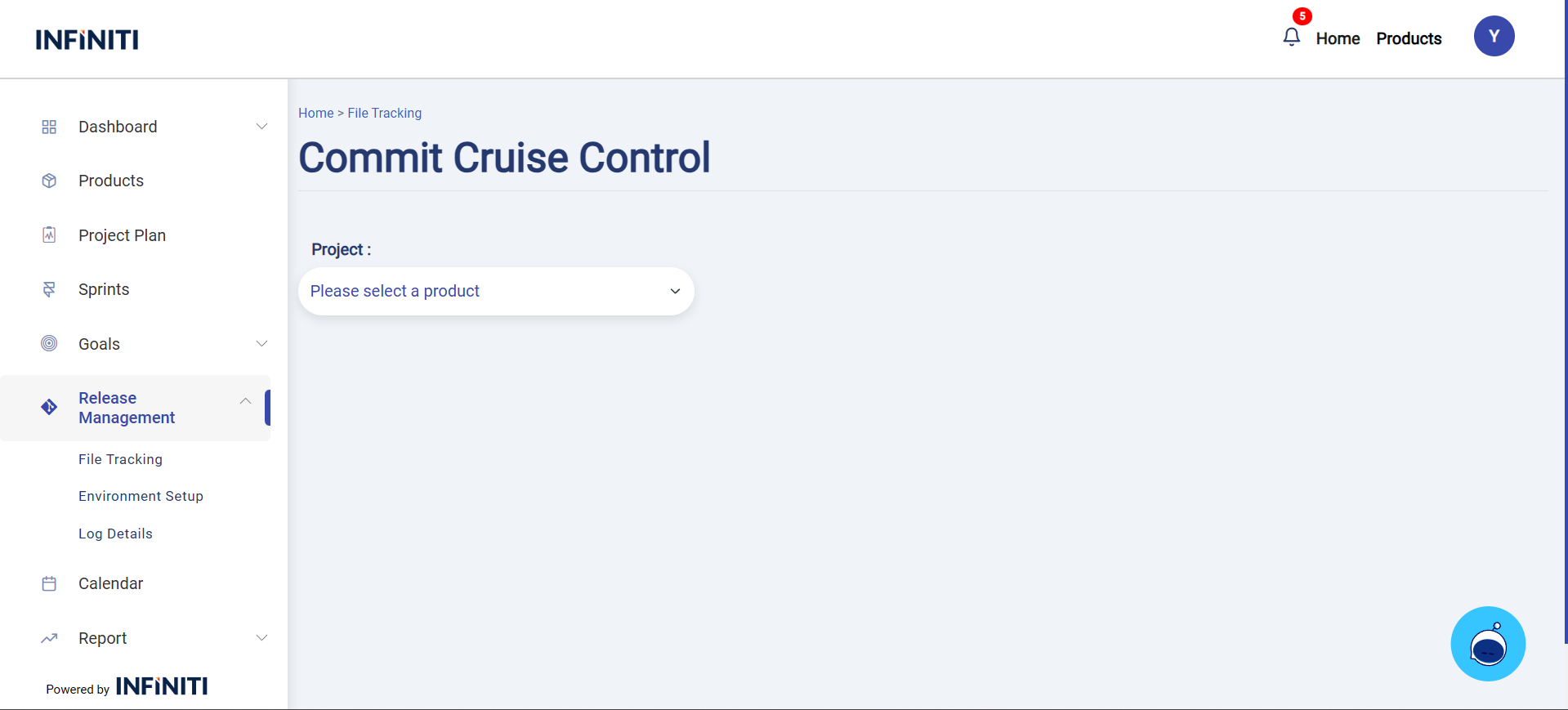Click the Report trend icon

pos(49,638)
